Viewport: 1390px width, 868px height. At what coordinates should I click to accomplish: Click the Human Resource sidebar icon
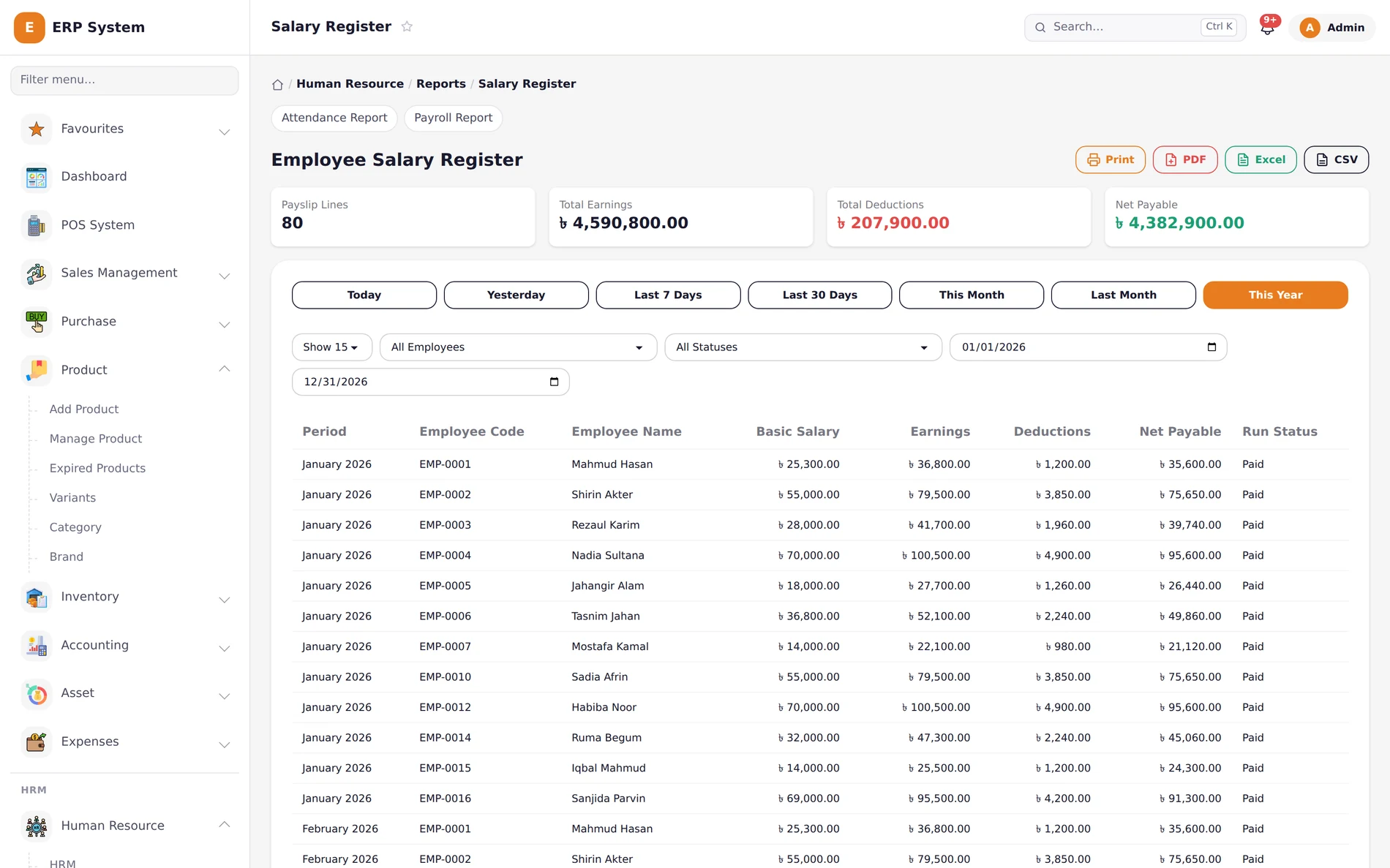[x=37, y=826]
